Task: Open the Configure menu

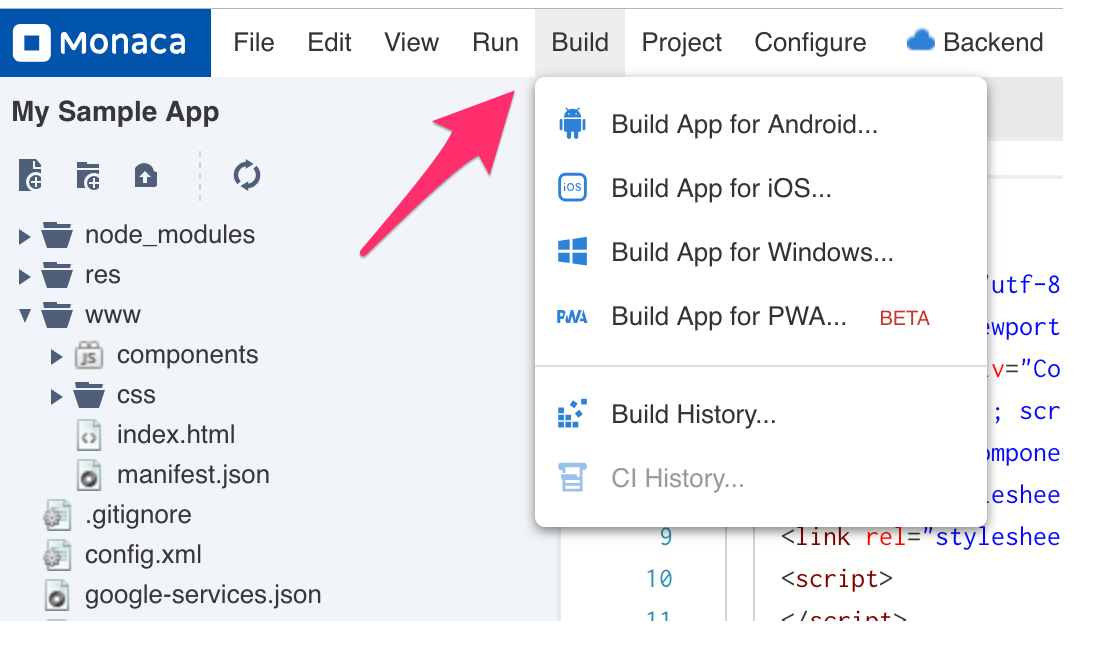Action: point(810,43)
